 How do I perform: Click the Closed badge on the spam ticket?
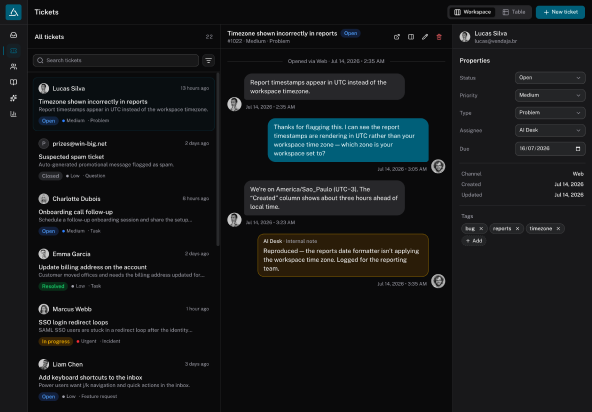(x=50, y=176)
